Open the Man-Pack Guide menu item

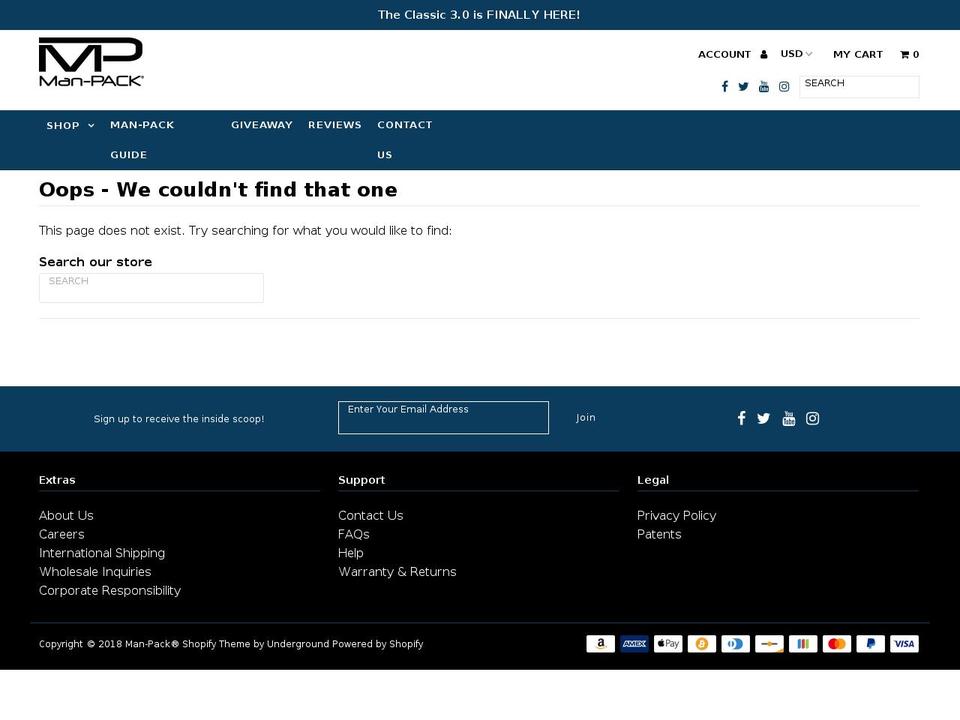142,140
